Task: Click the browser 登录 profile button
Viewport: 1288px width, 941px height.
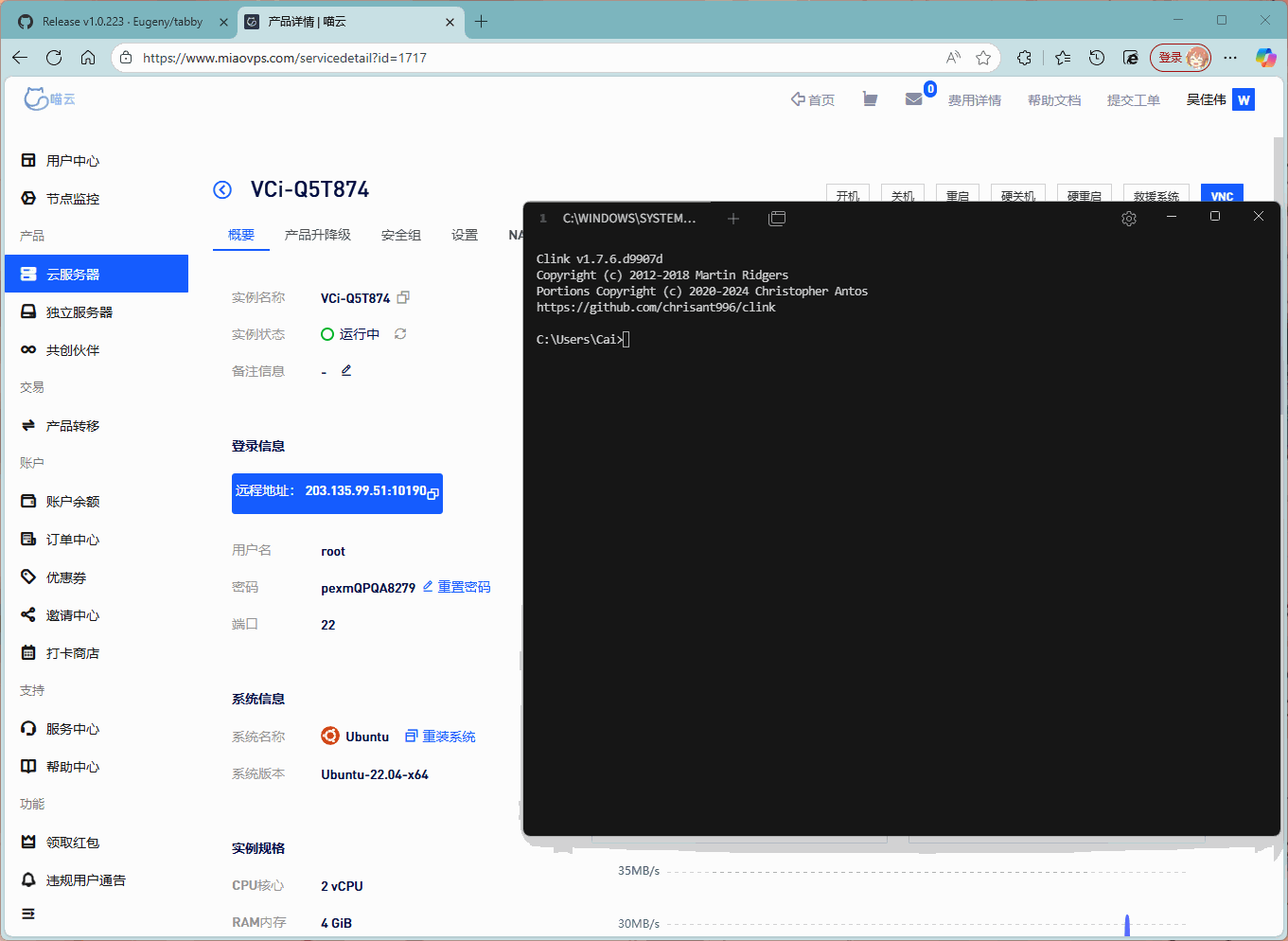Action: (x=1181, y=58)
